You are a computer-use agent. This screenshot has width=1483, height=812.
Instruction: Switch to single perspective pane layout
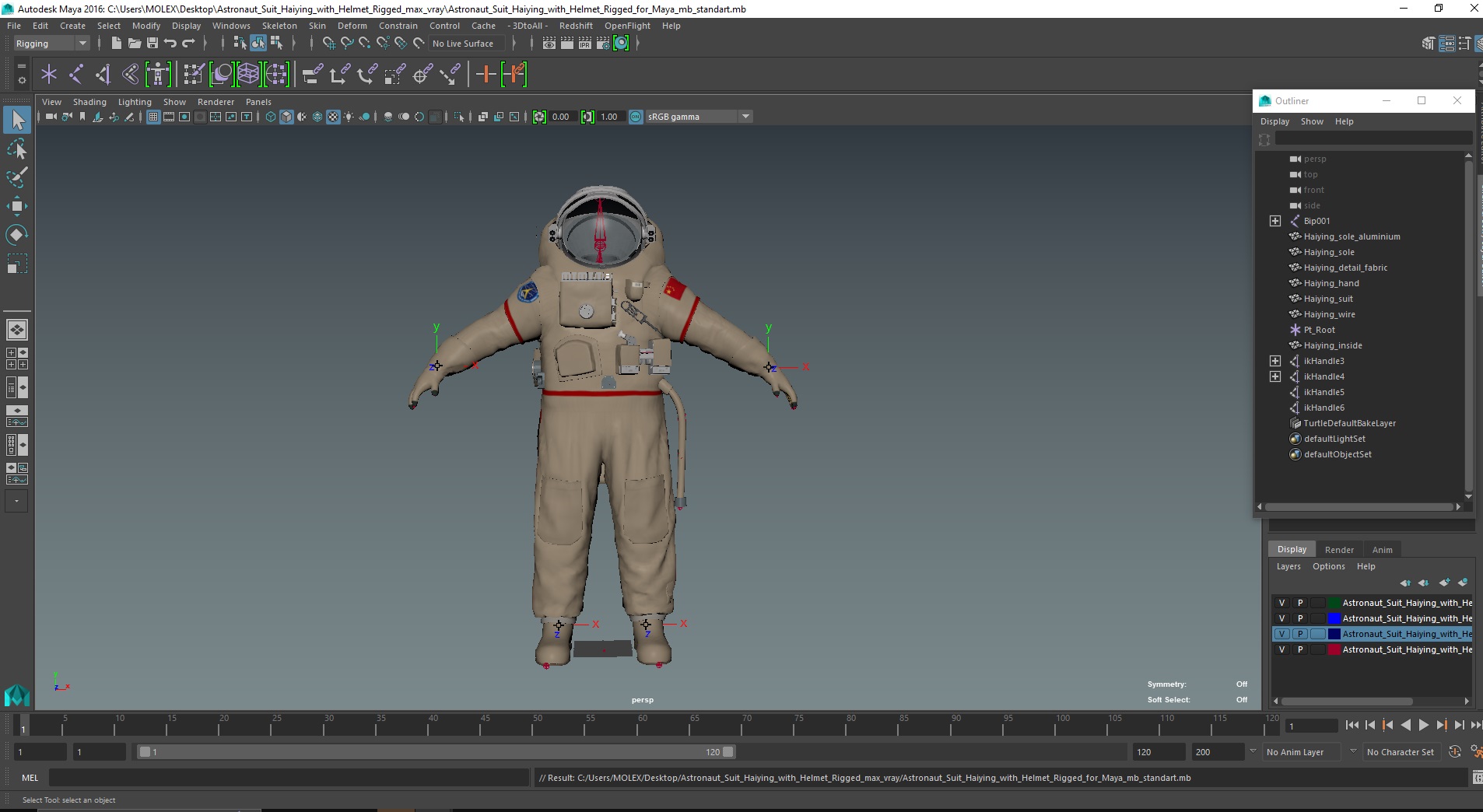[17, 330]
